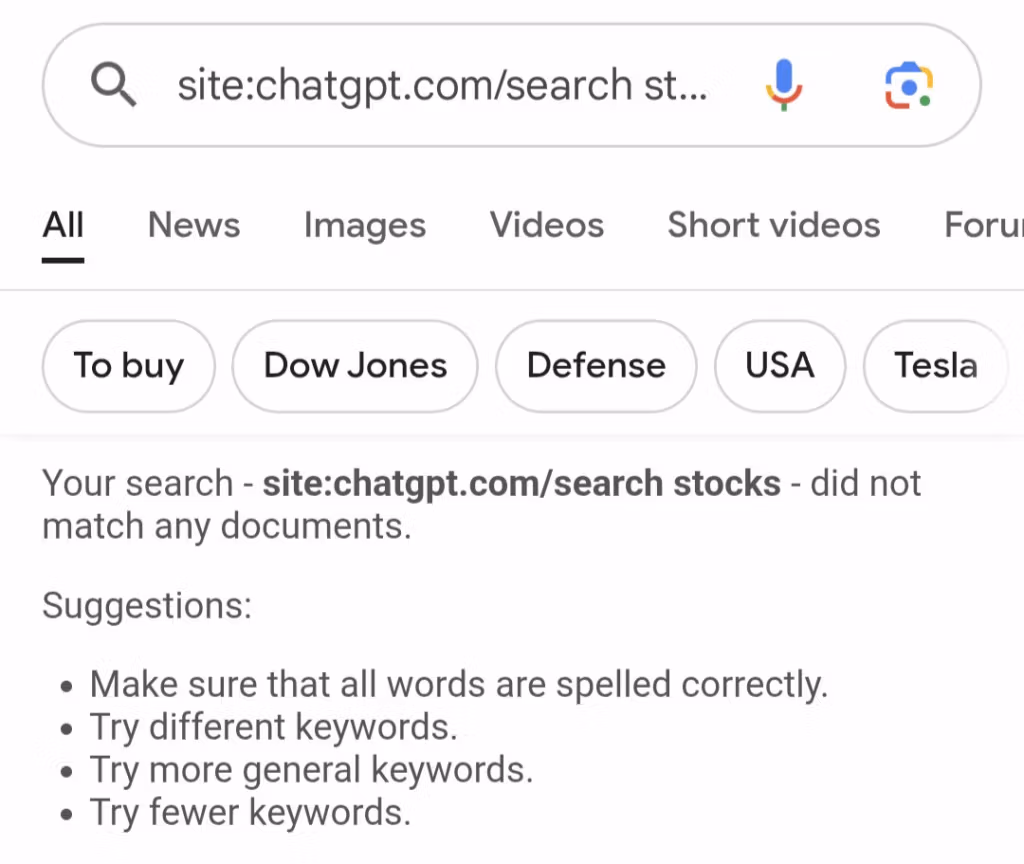Pick the "Tesla" suggestion chip

coord(935,366)
